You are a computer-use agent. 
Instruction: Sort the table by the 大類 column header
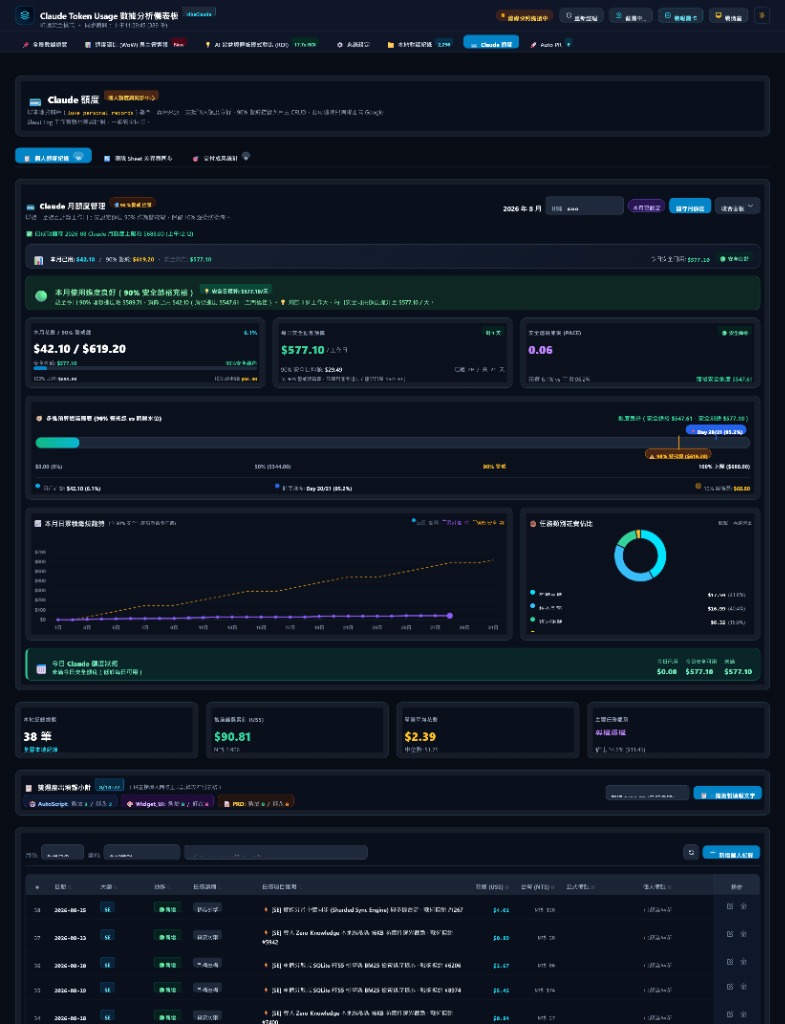[x=108, y=887]
